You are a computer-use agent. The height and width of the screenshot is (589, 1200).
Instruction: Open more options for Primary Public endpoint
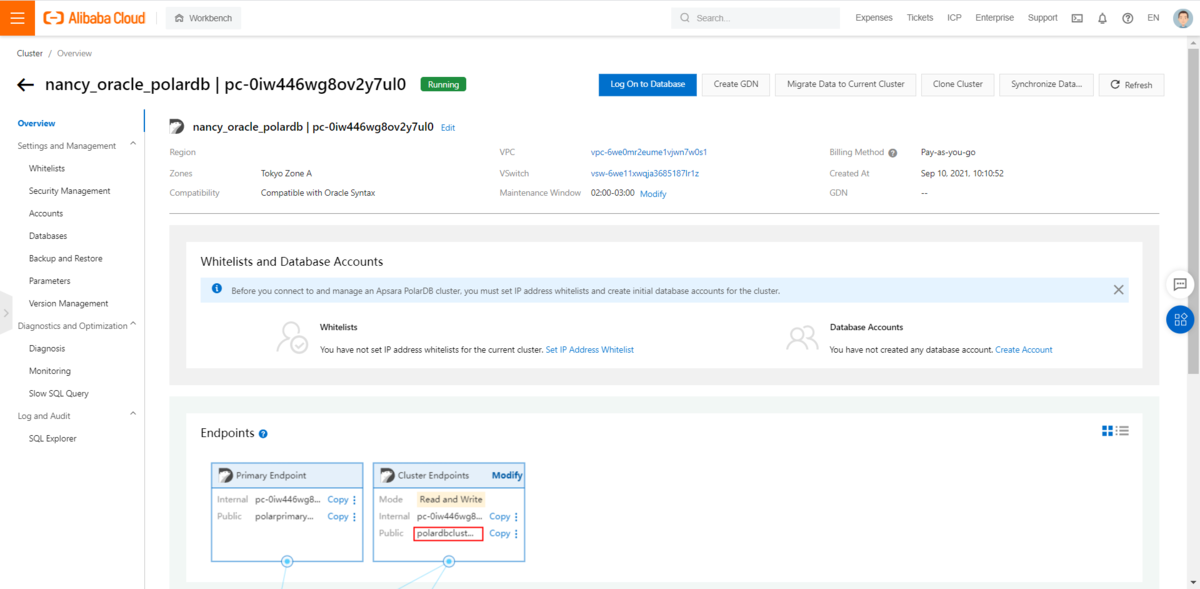pyautogui.click(x=354, y=517)
